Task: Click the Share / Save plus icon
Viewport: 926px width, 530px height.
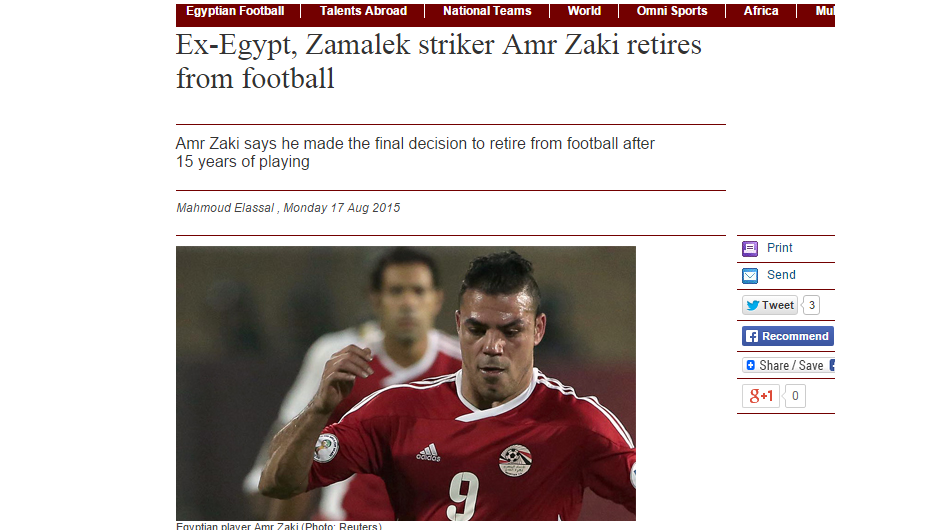Action: tap(751, 365)
